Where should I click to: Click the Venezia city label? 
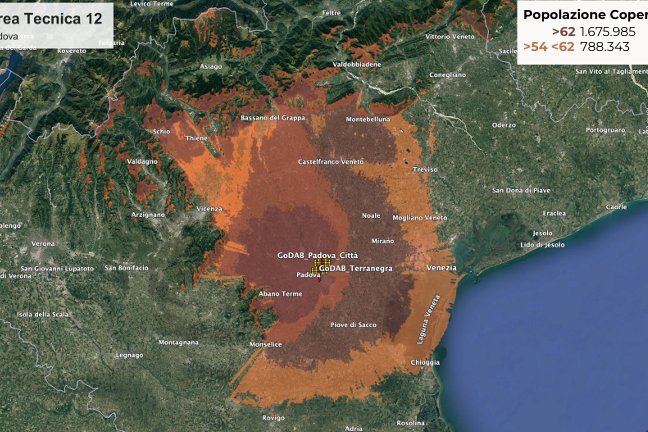pos(441,267)
